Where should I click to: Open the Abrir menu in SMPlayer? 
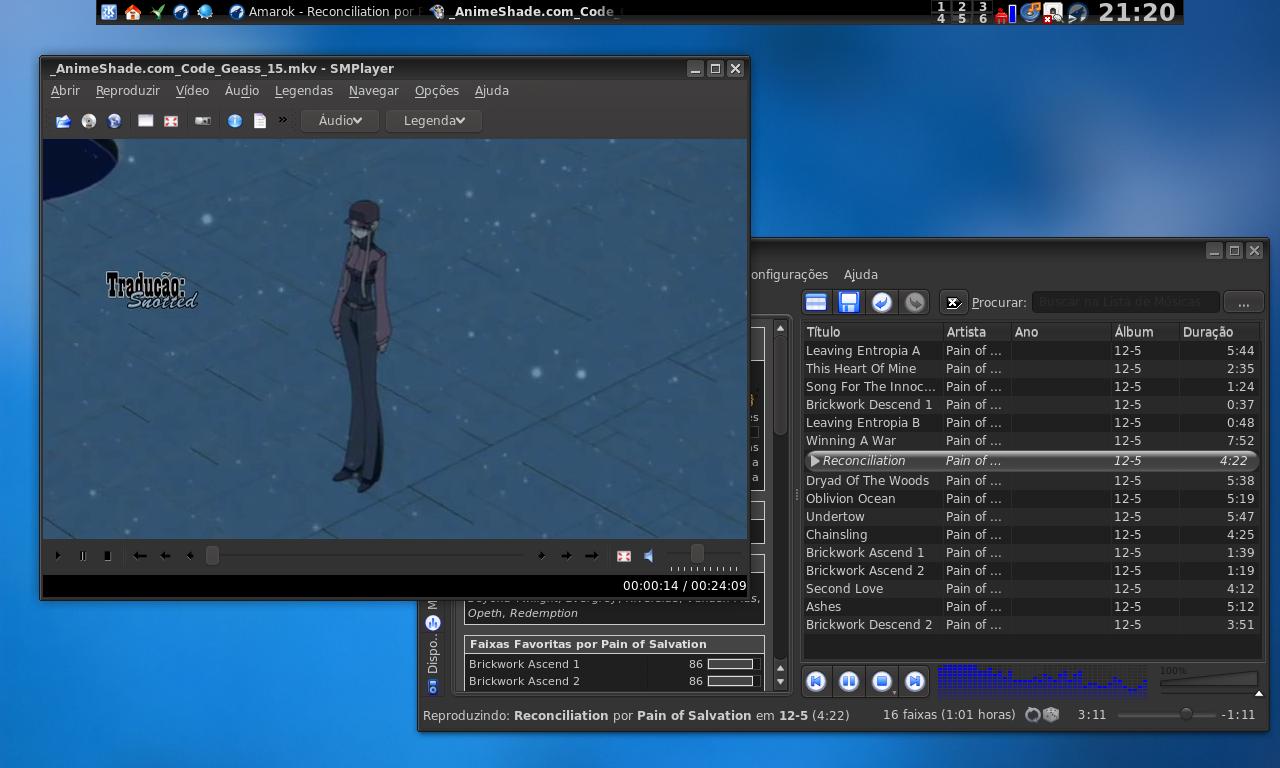65,91
